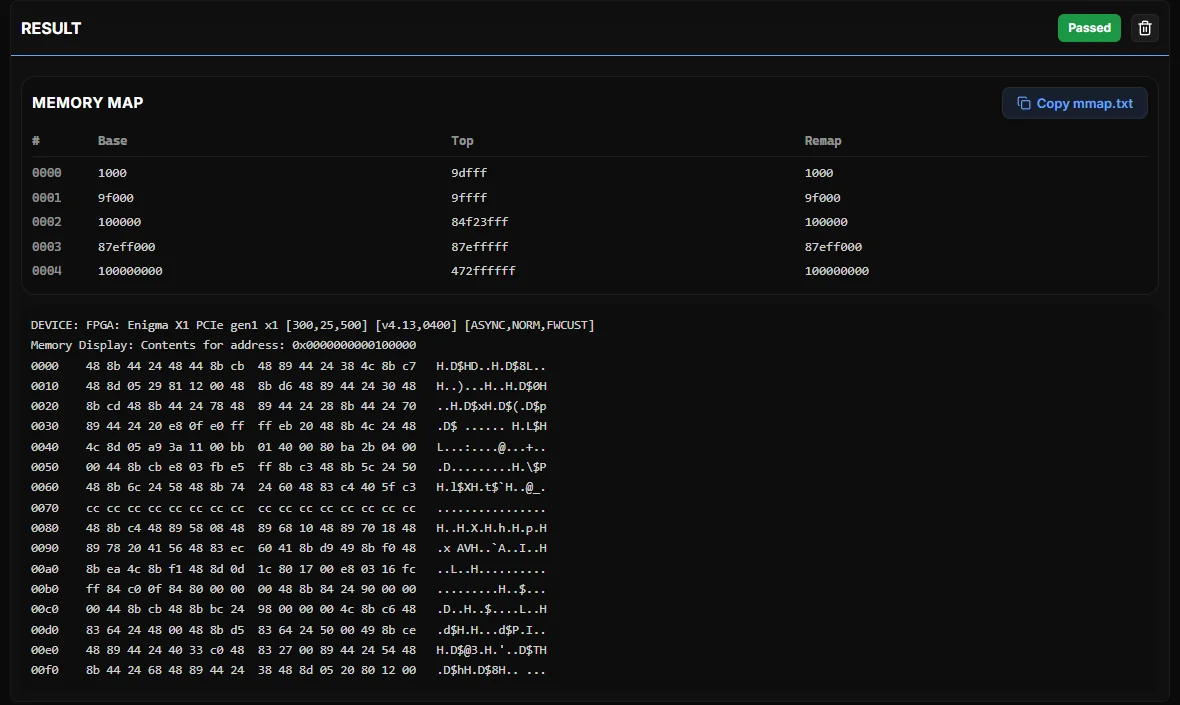Click Base value 87eff000 in row 0003
Screen dimensions: 1180x705
pyautogui.click(x=126, y=247)
